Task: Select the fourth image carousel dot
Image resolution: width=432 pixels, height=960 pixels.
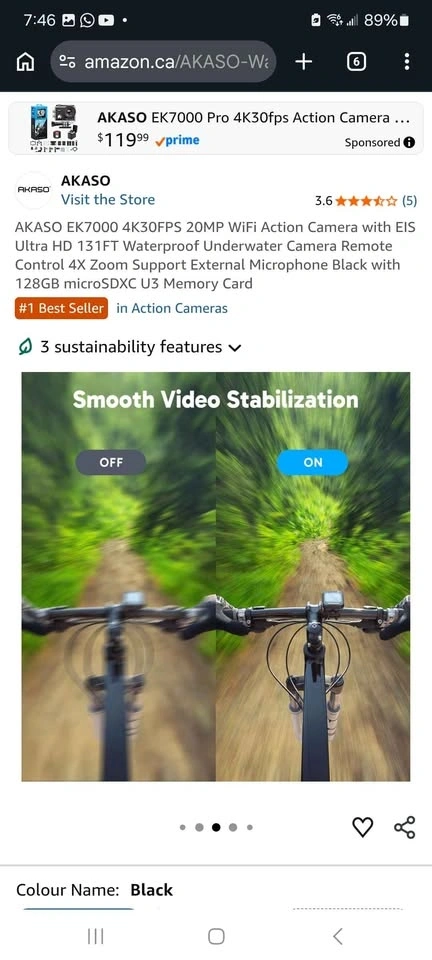Action: pyautogui.click(x=233, y=828)
